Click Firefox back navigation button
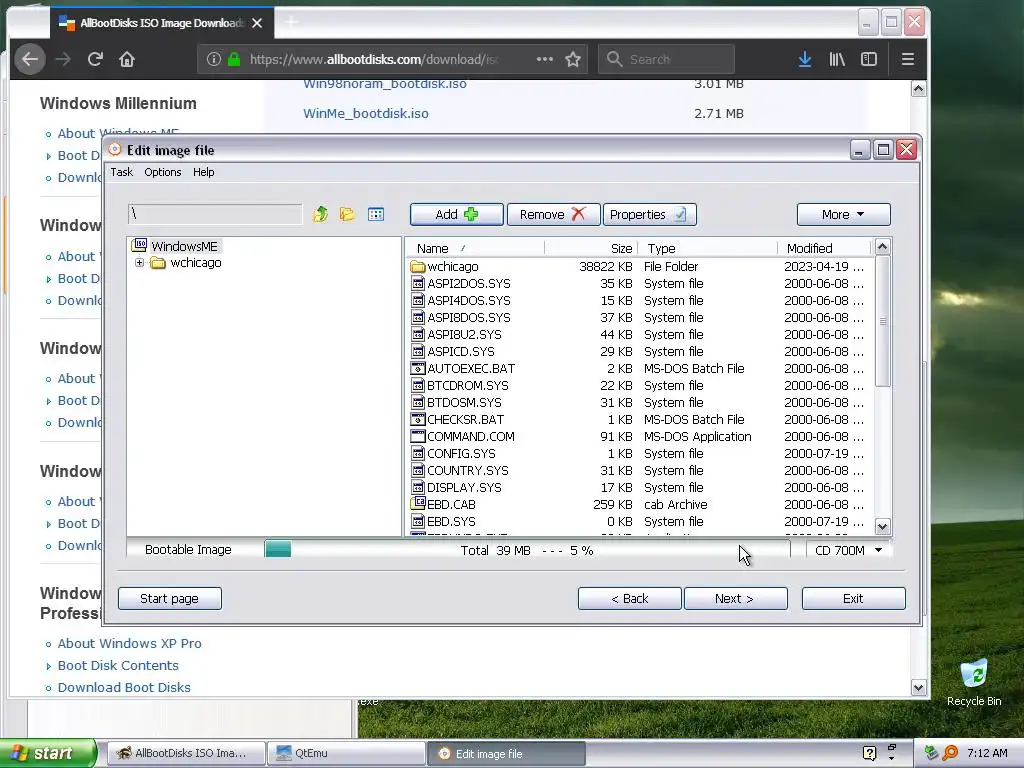Viewport: 1024px width, 768px height. pyautogui.click(x=29, y=59)
